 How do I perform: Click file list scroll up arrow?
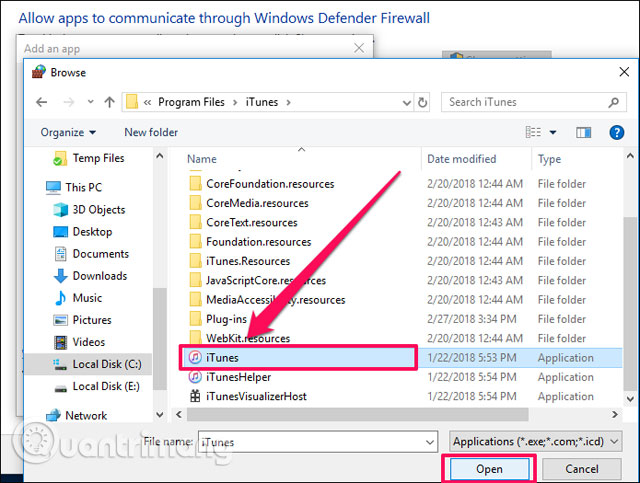click(x=630, y=156)
